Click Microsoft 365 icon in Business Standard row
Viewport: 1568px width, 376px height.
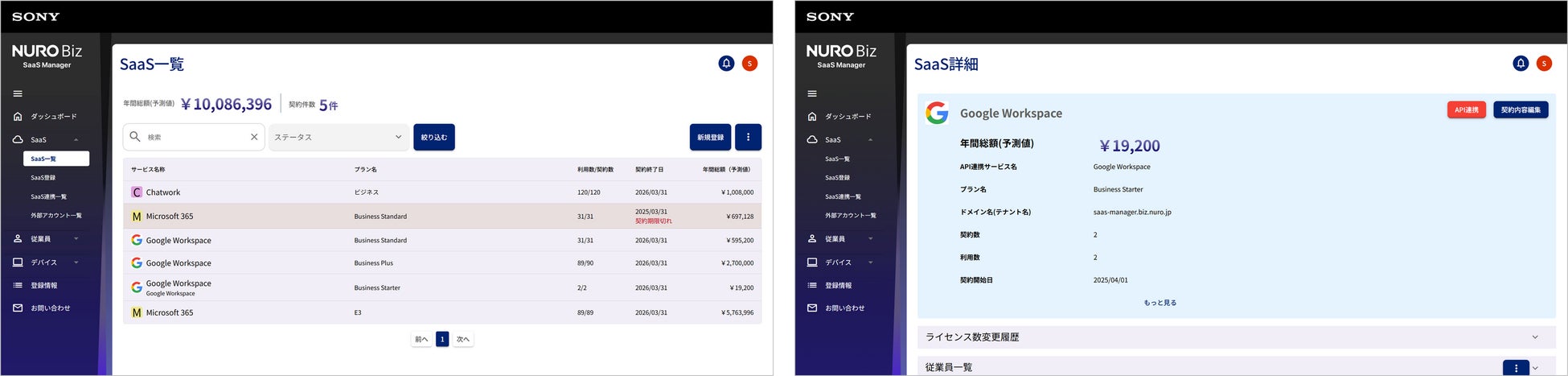[137, 217]
